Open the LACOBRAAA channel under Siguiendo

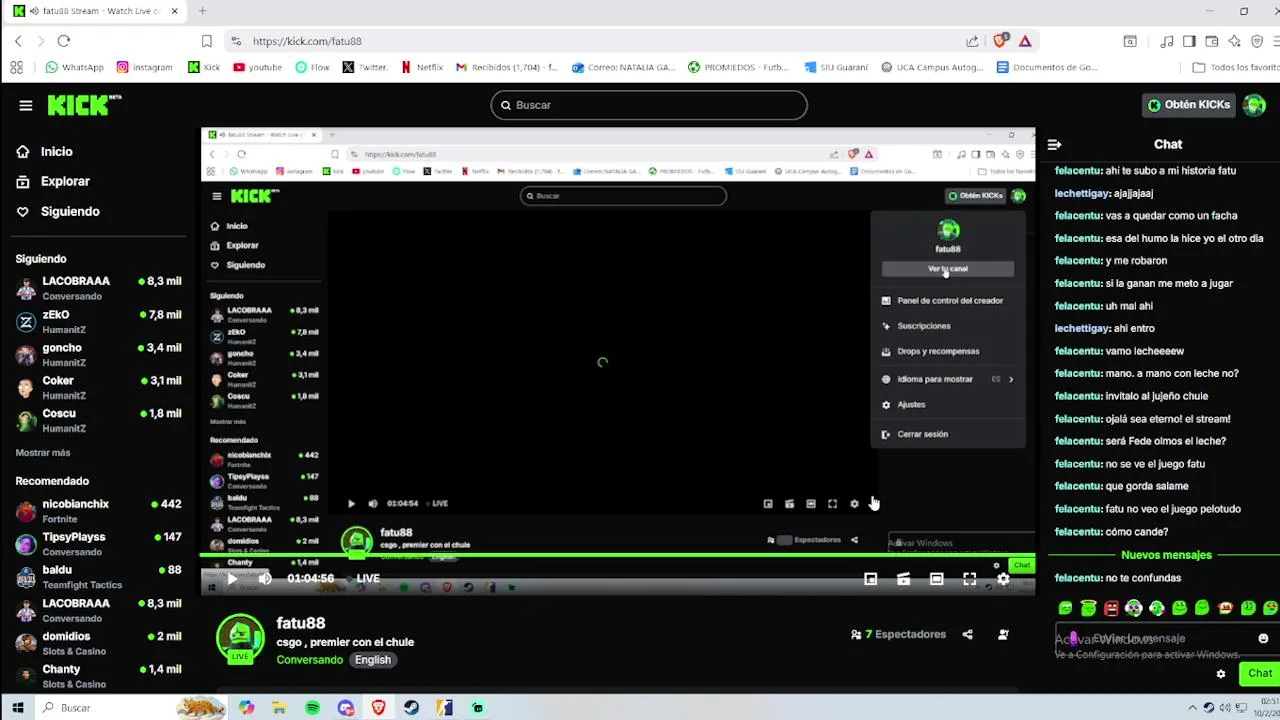[98, 288]
